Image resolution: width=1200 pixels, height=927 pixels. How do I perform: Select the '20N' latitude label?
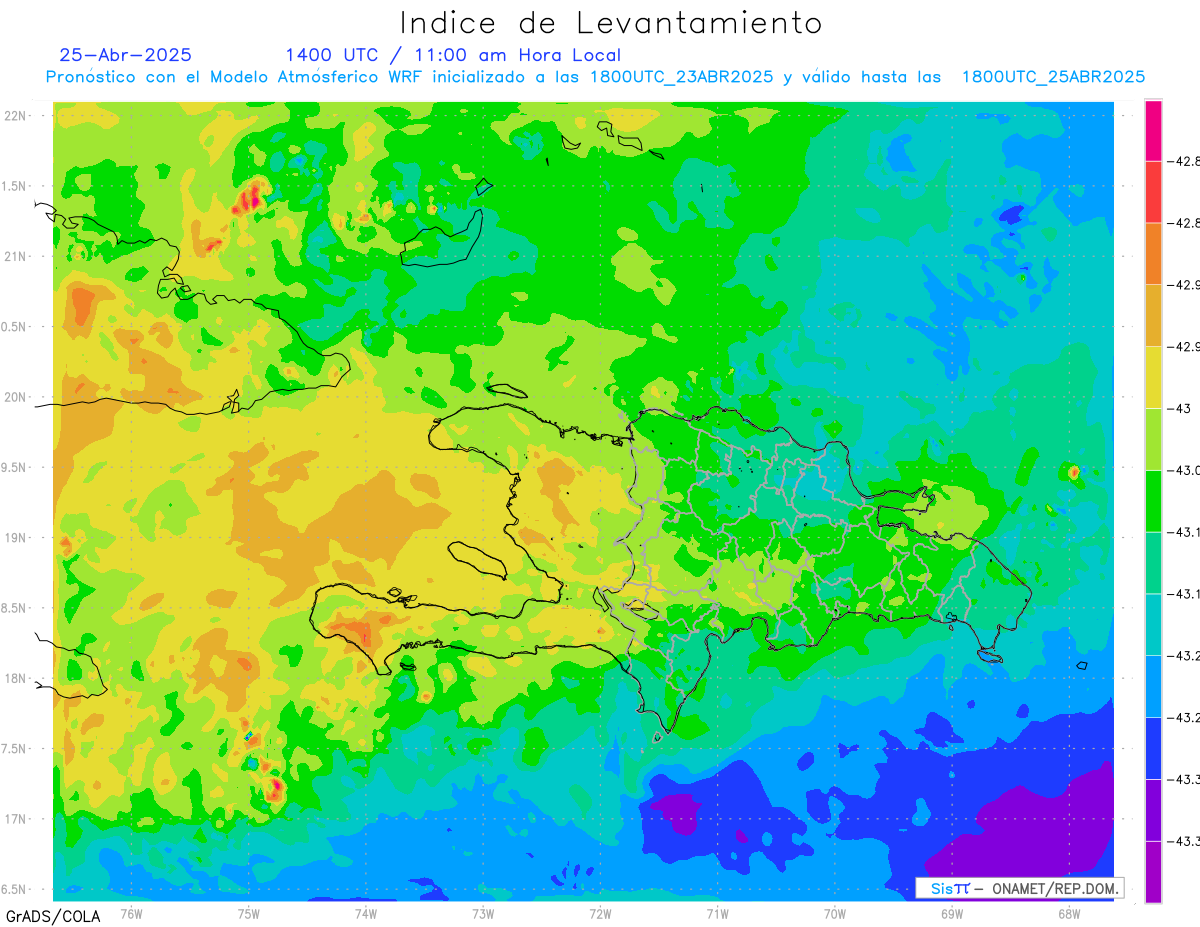16,397
